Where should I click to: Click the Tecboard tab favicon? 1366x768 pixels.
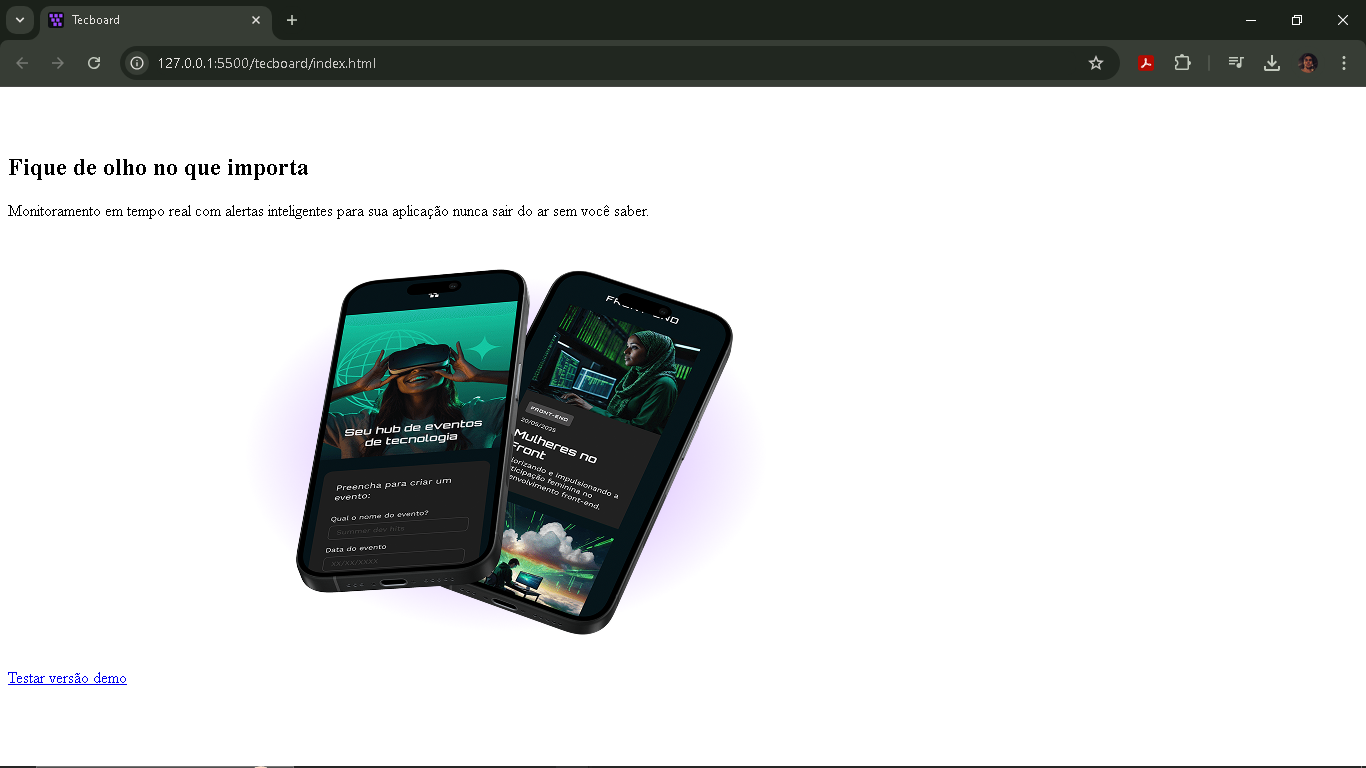click(56, 20)
